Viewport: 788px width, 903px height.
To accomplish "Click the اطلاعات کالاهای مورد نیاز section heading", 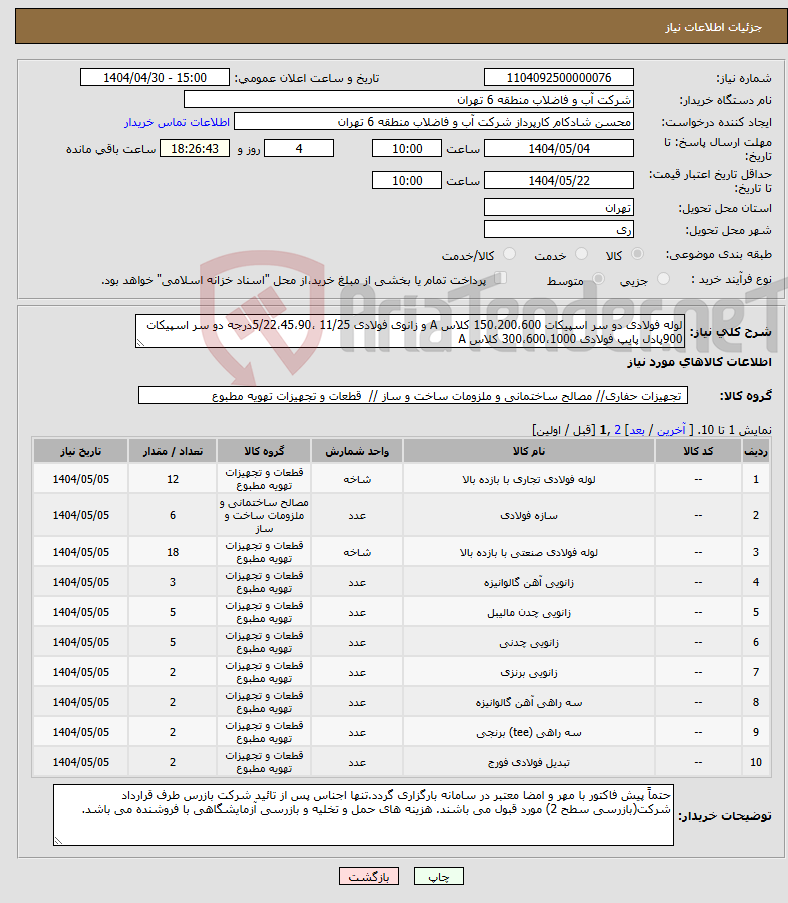I will point(699,362).
